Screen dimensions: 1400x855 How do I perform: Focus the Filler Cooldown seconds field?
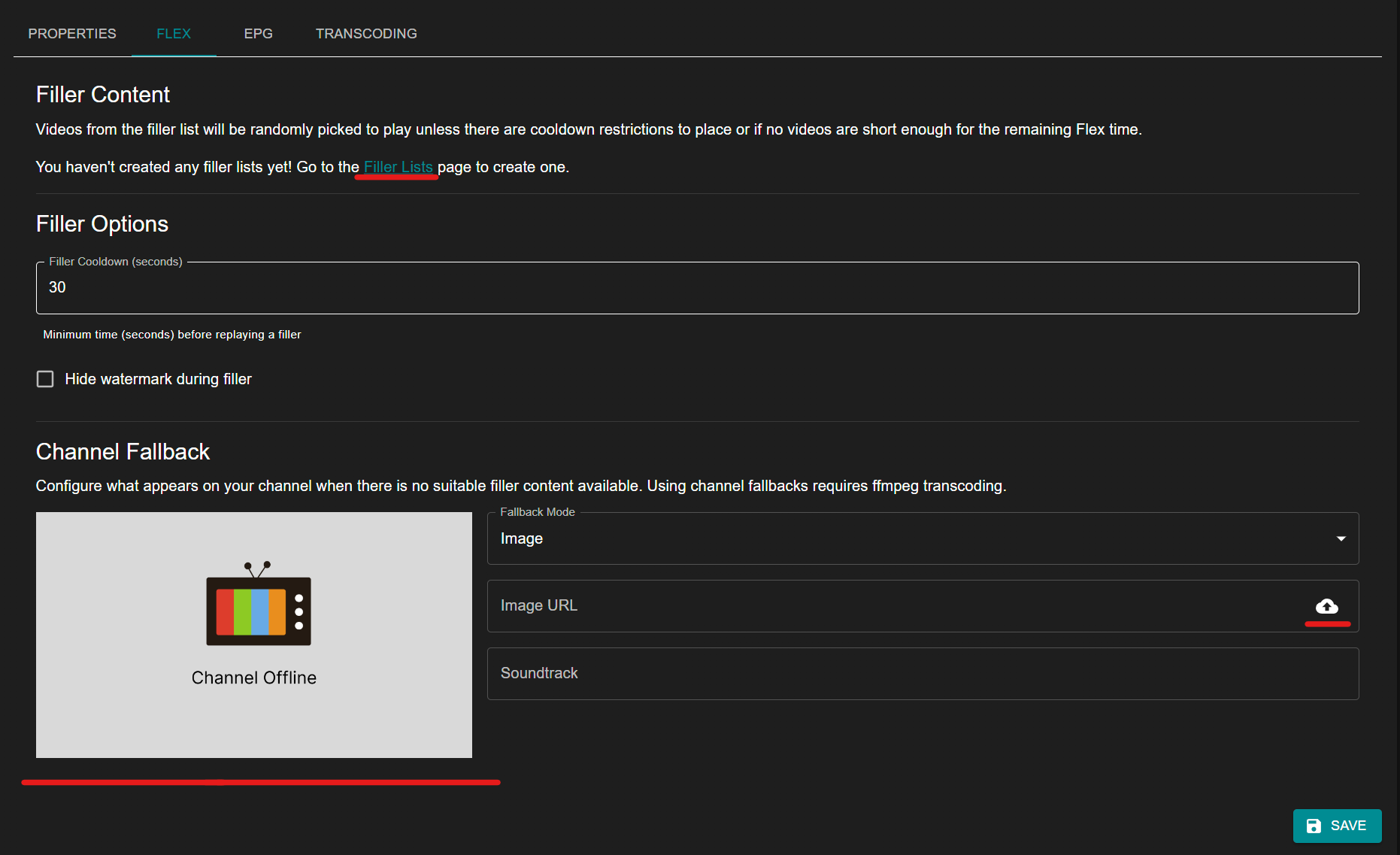697,288
